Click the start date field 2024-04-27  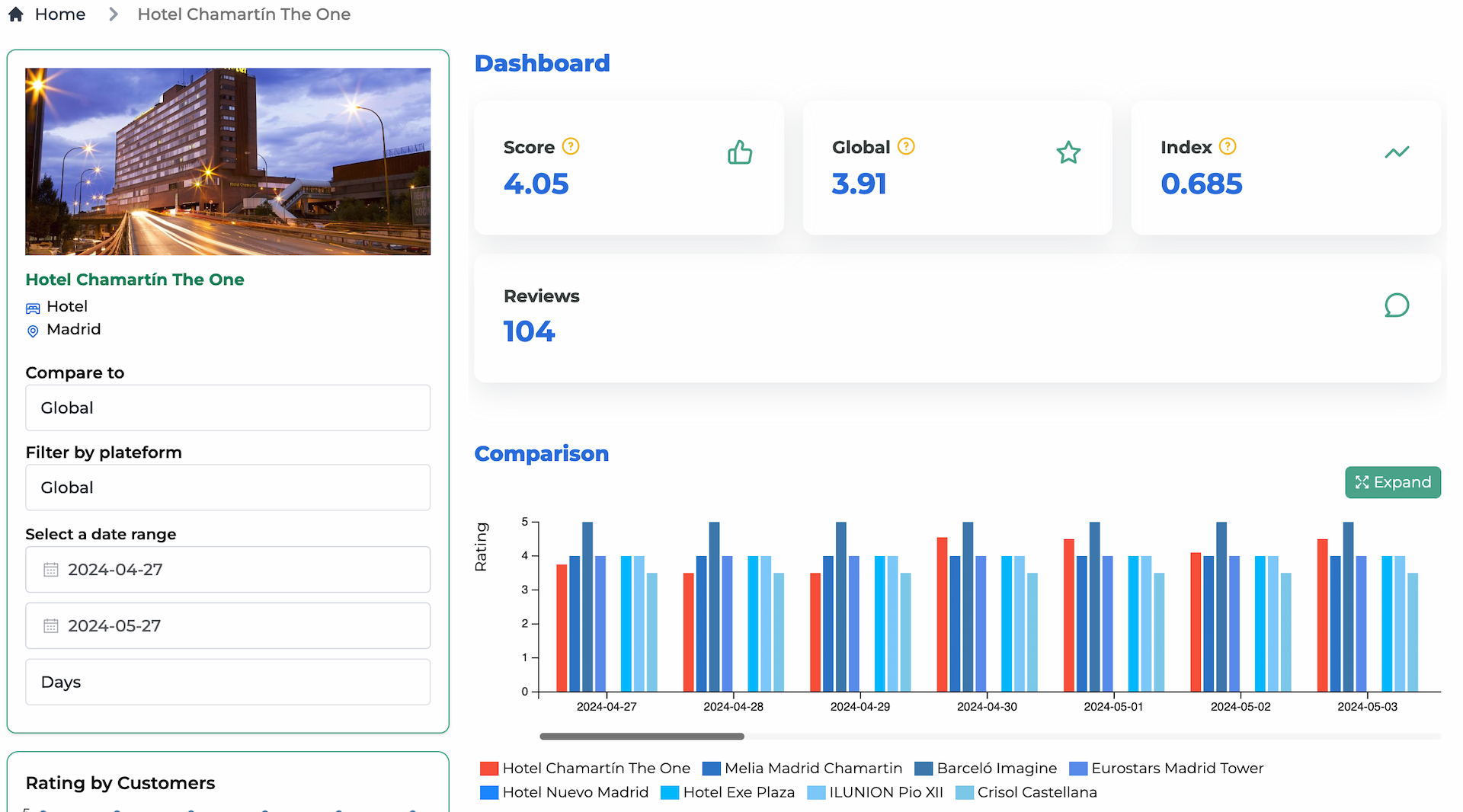coord(228,569)
